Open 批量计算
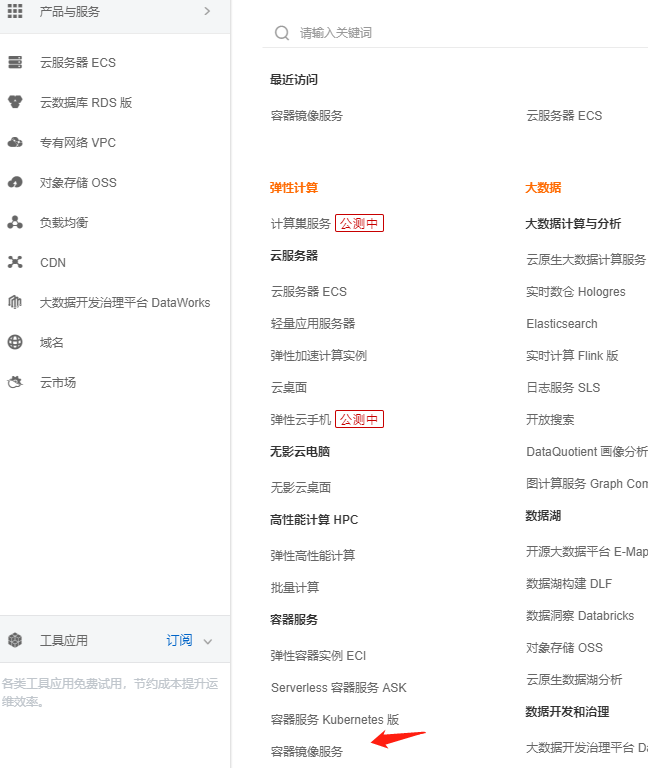The width and height of the screenshot is (648, 768). [x=295, y=587]
